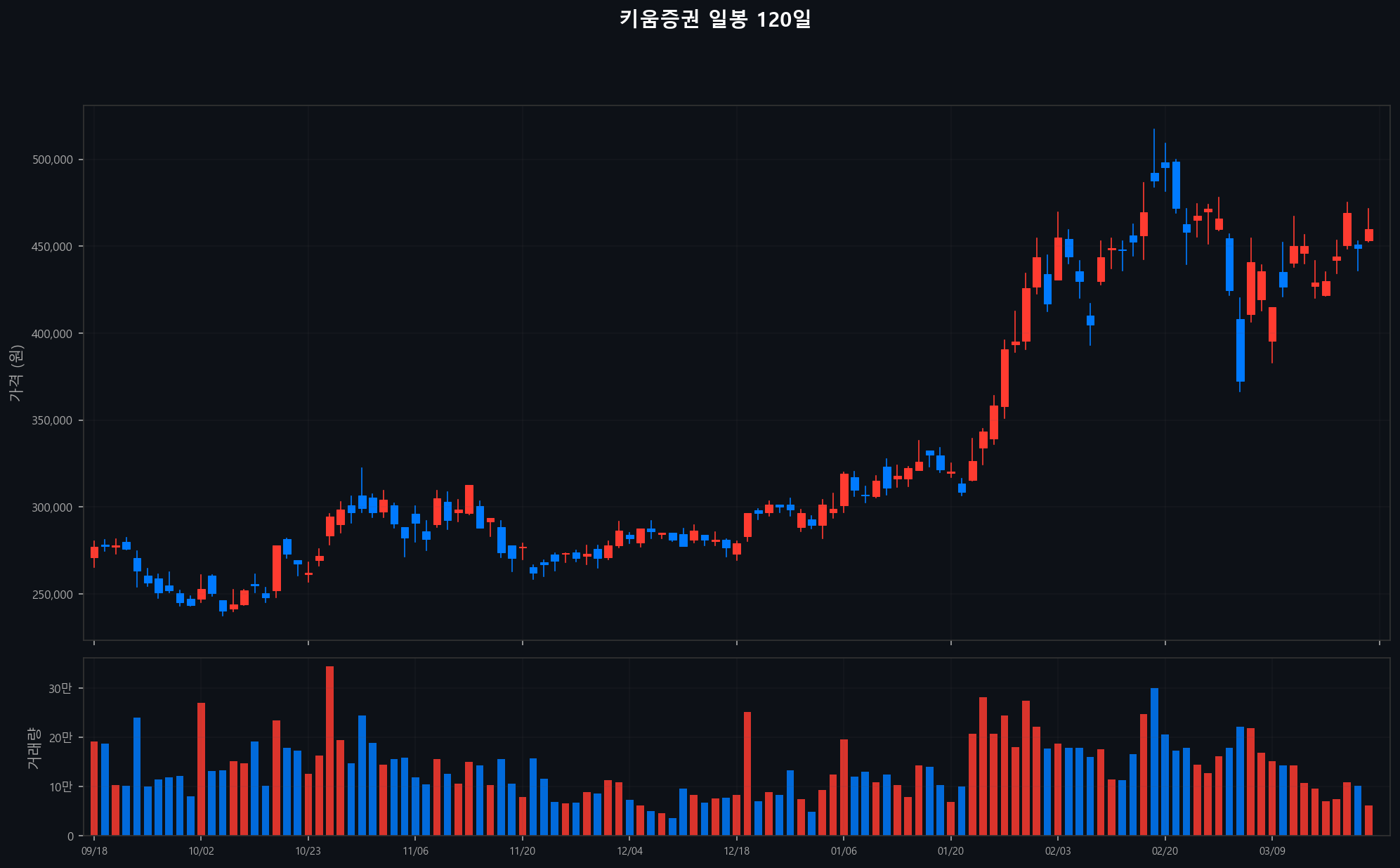Click the 03/09 date label
The width and height of the screenshot is (1400, 868).
tap(1272, 851)
